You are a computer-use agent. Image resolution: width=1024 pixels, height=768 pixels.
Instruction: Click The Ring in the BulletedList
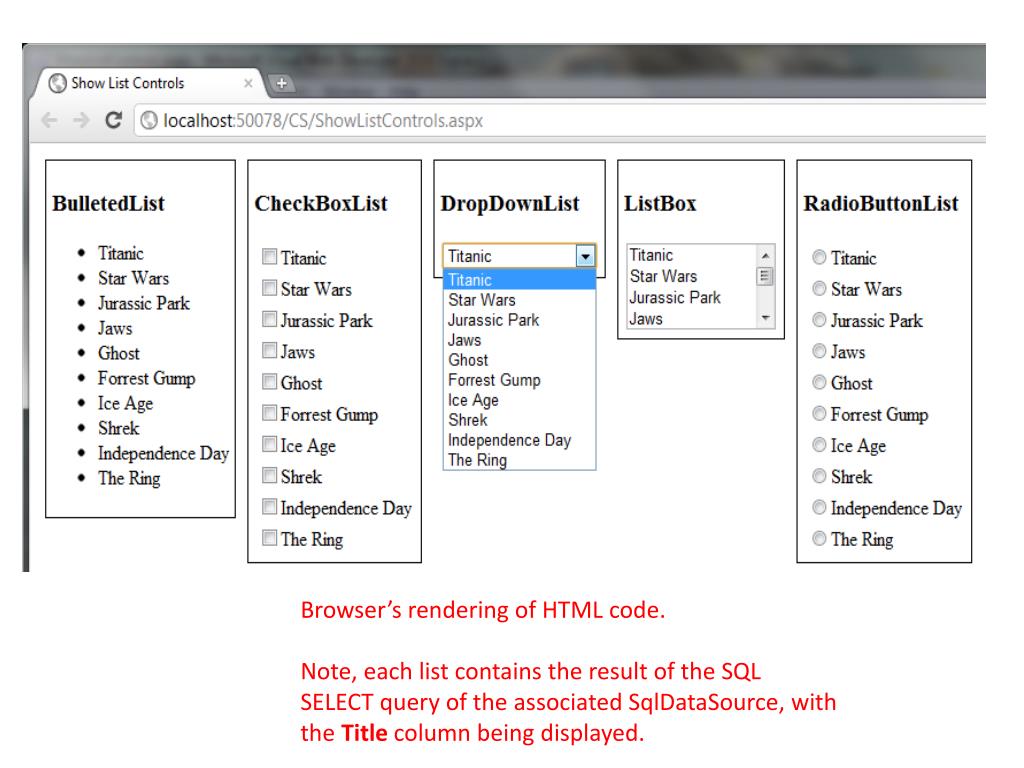(129, 479)
